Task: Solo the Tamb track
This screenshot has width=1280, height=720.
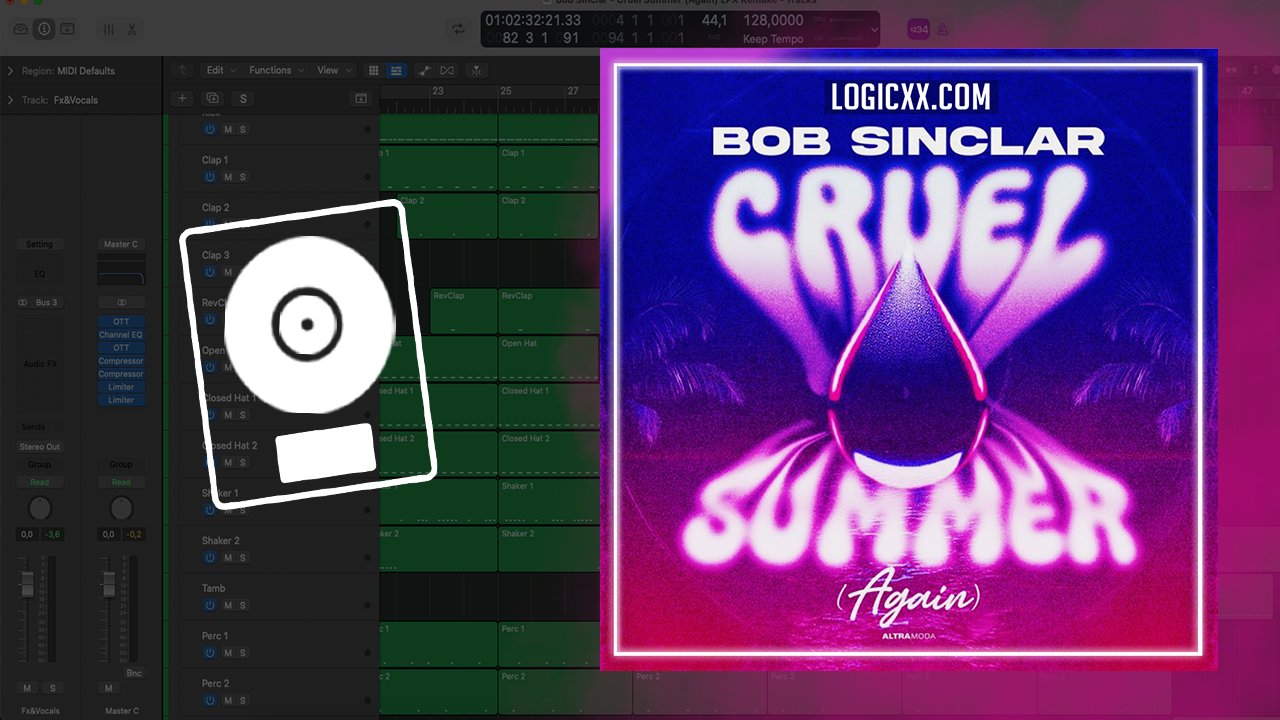Action: (x=242, y=605)
